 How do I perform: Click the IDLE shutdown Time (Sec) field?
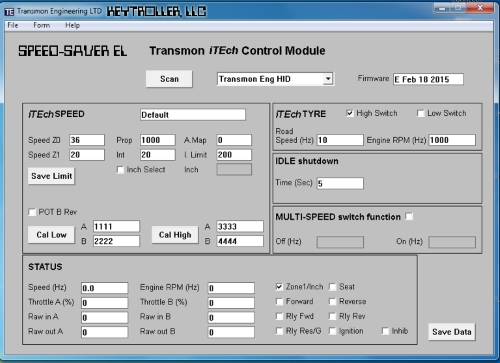click(340, 183)
